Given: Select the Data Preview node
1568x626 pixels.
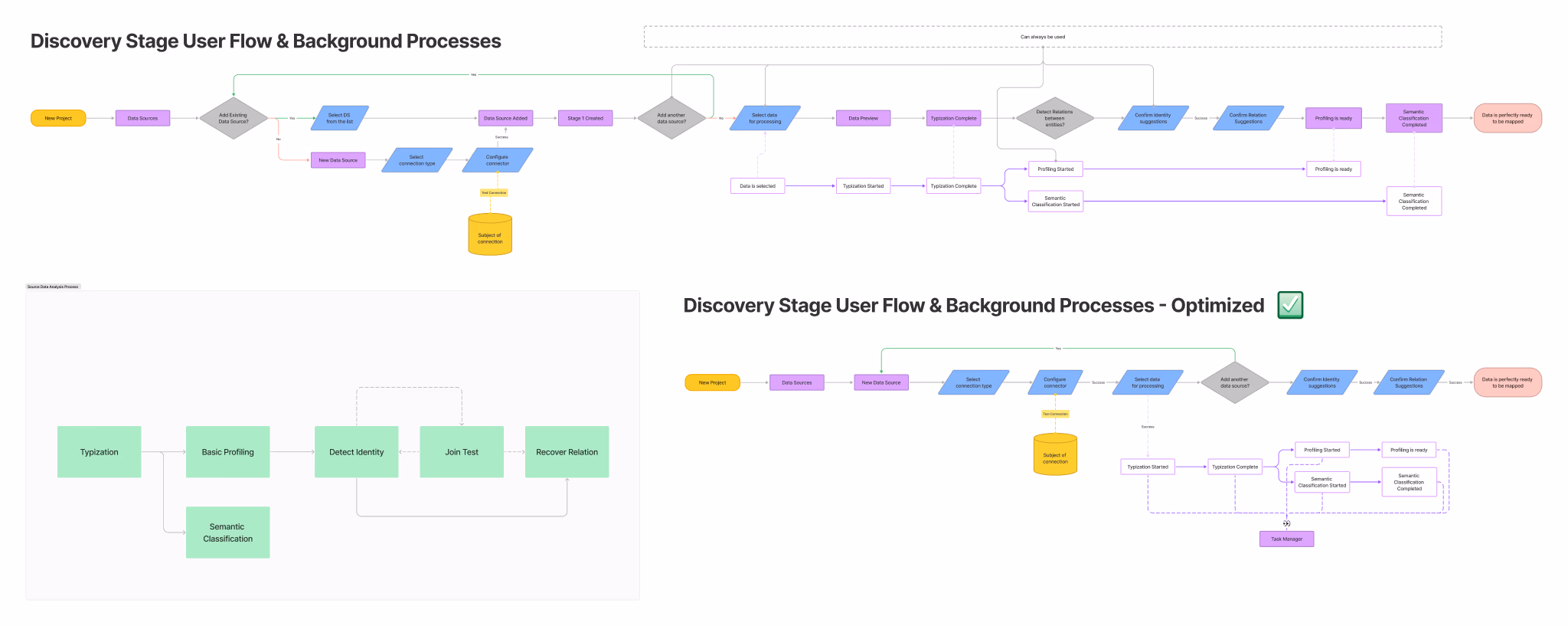Looking at the screenshot, I should [863, 118].
